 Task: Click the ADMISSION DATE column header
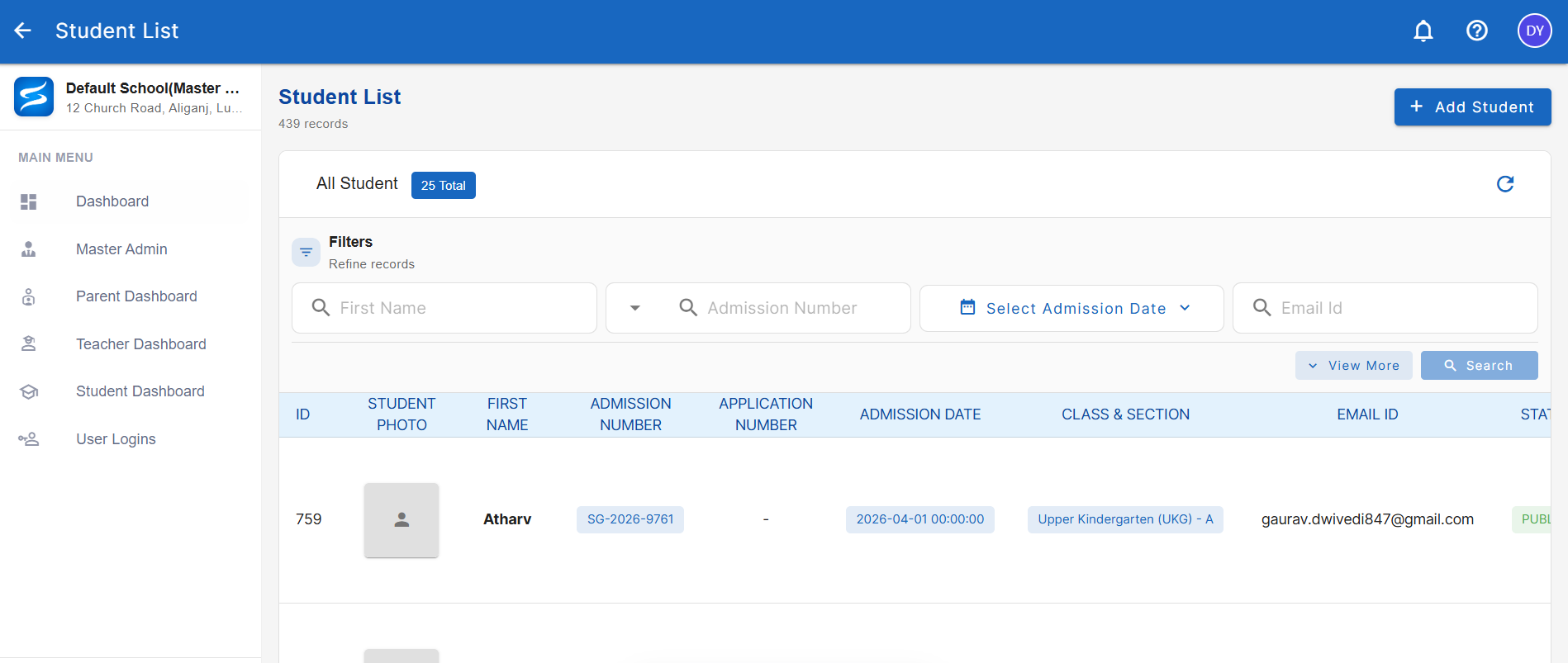[x=920, y=414]
